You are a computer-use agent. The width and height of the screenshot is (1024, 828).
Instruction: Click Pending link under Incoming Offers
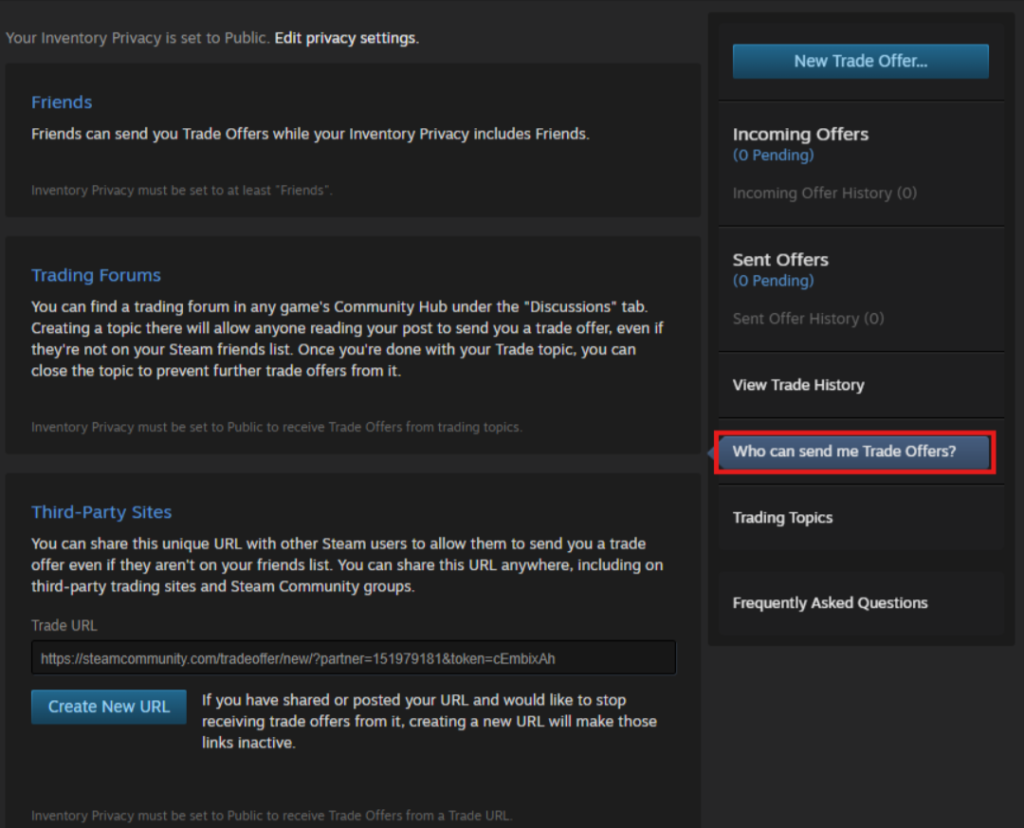pyautogui.click(x=773, y=155)
